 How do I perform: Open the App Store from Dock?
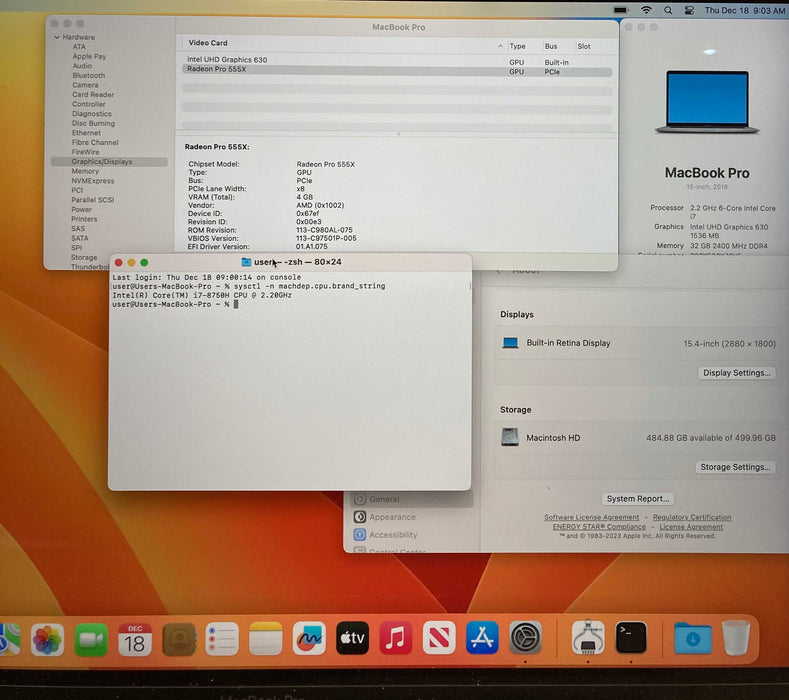tap(482, 638)
